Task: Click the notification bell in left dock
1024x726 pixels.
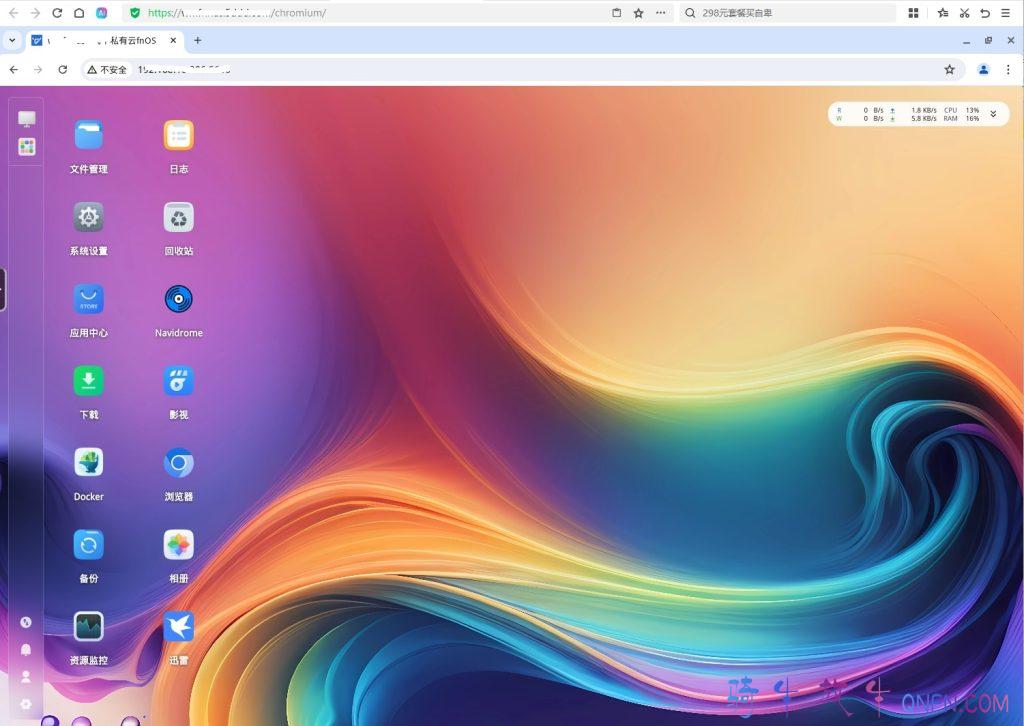Action: [26, 649]
